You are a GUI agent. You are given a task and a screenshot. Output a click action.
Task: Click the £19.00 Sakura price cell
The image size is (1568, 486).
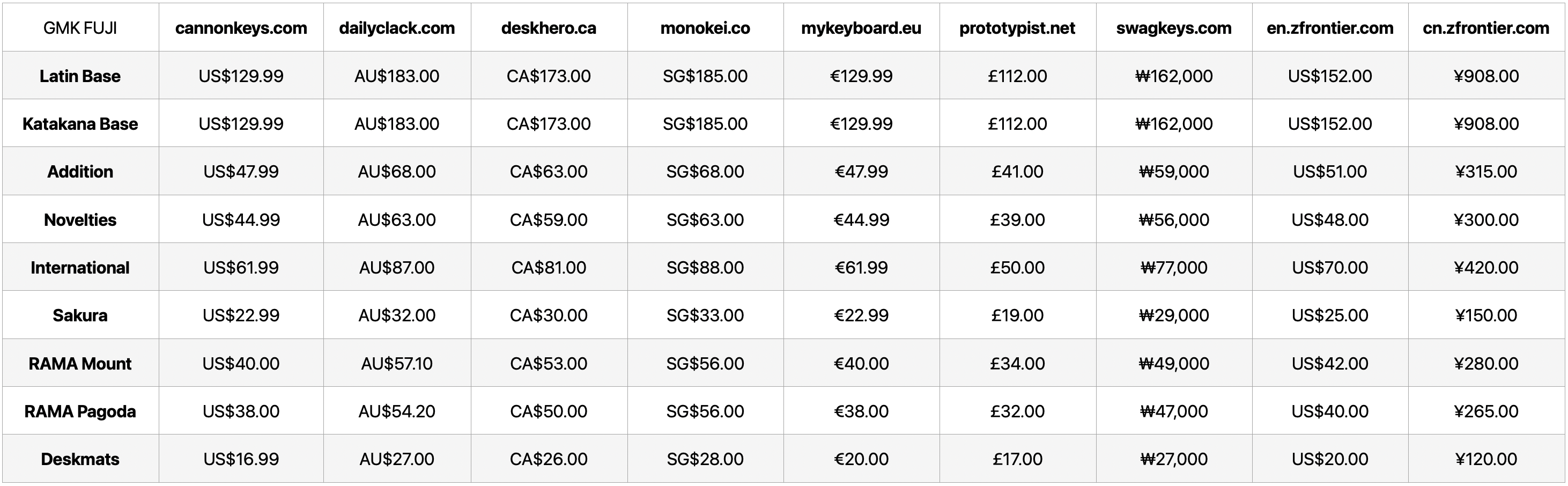pyautogui.click(x=1017, y=315)
